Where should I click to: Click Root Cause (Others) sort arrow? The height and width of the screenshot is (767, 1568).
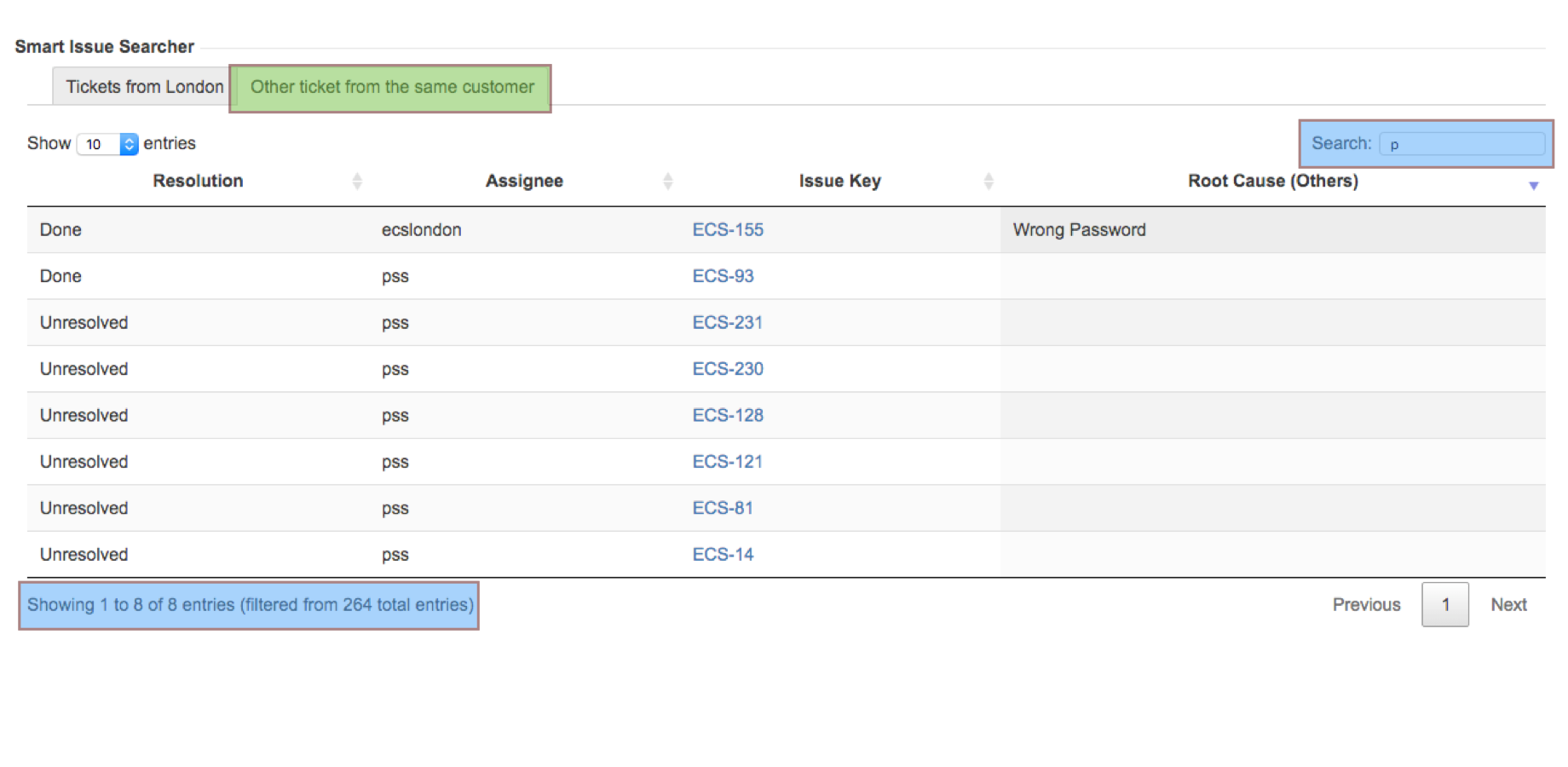(1532, 185)
